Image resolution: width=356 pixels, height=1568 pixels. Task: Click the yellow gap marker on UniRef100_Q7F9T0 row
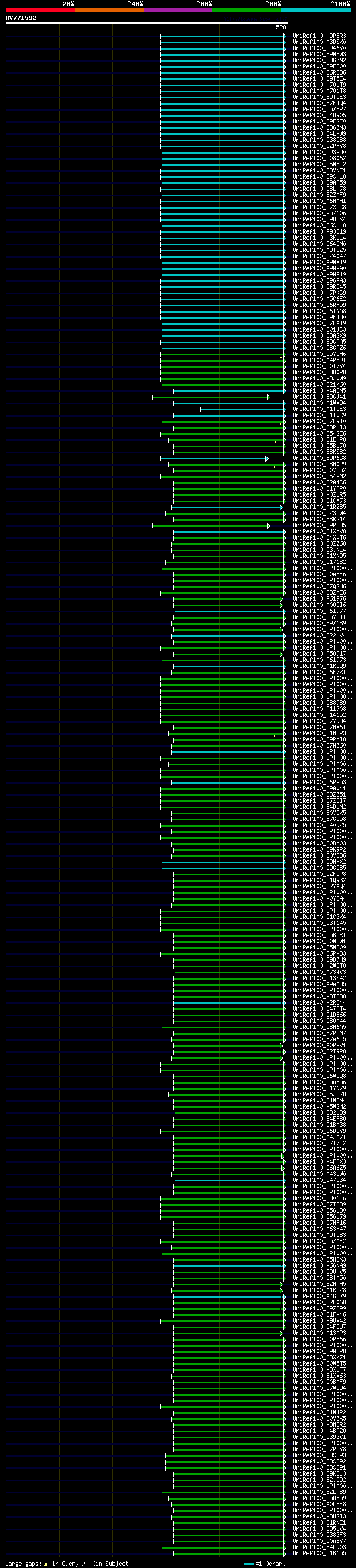pos(280,424)
